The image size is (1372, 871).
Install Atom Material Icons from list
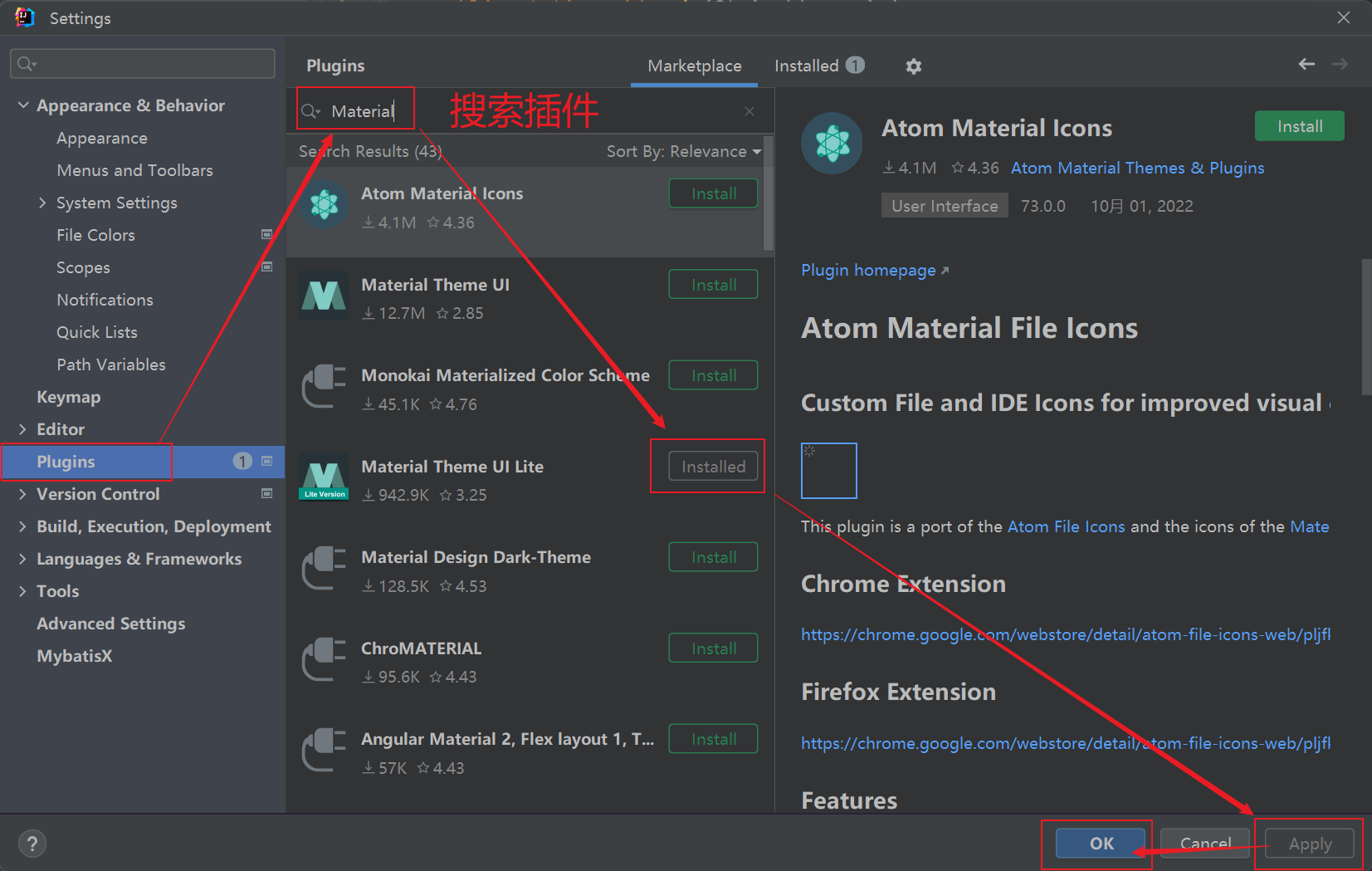point(714,193)
